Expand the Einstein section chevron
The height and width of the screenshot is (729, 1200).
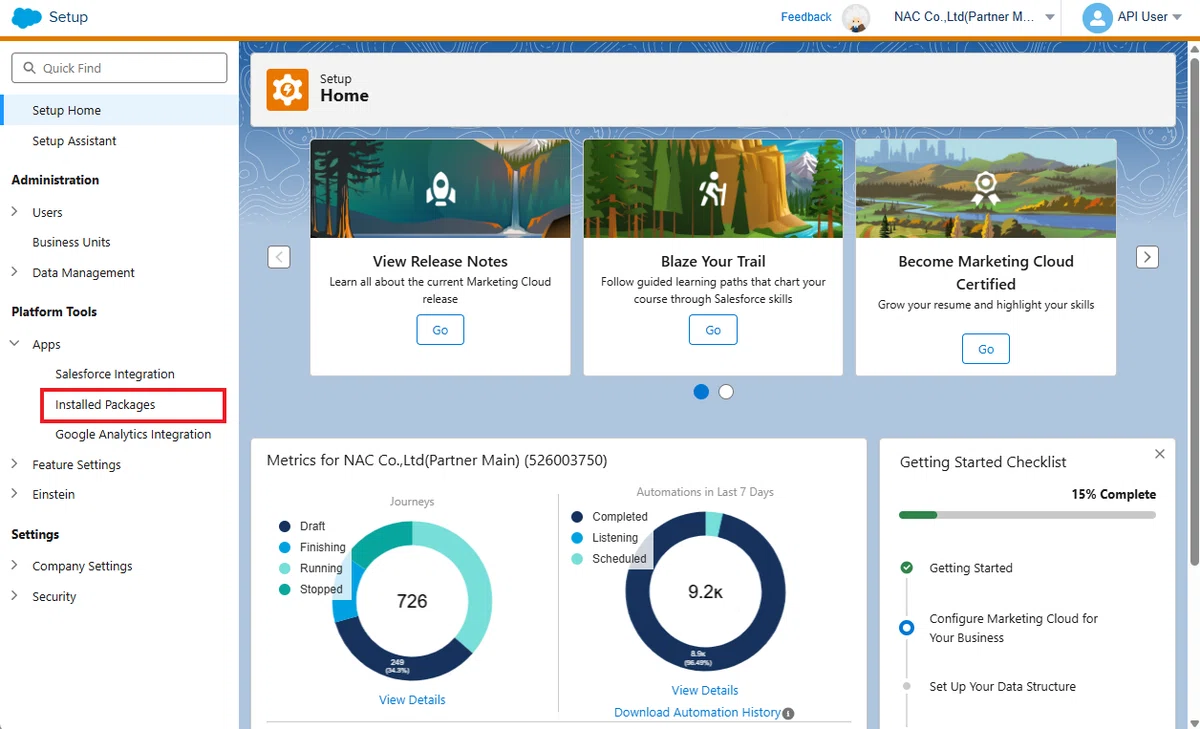tap(15, 494)
